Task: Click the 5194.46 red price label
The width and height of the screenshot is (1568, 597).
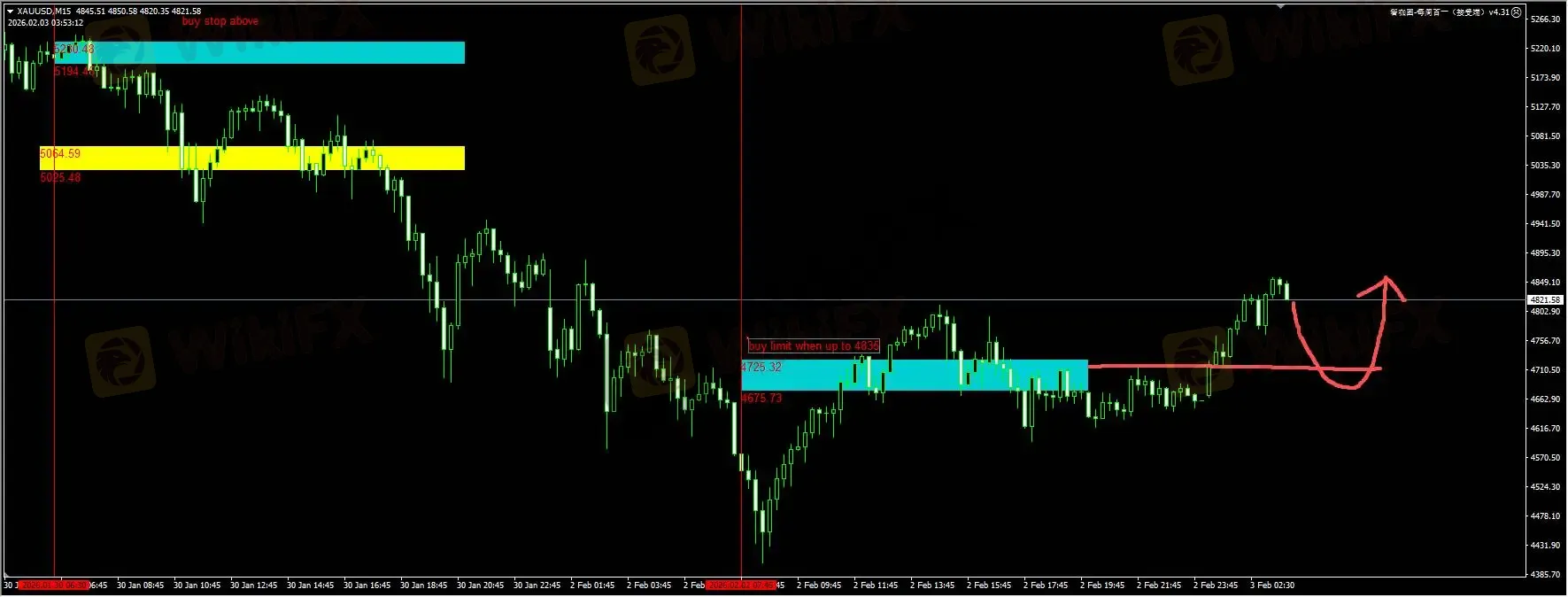Action: (74, 72)
